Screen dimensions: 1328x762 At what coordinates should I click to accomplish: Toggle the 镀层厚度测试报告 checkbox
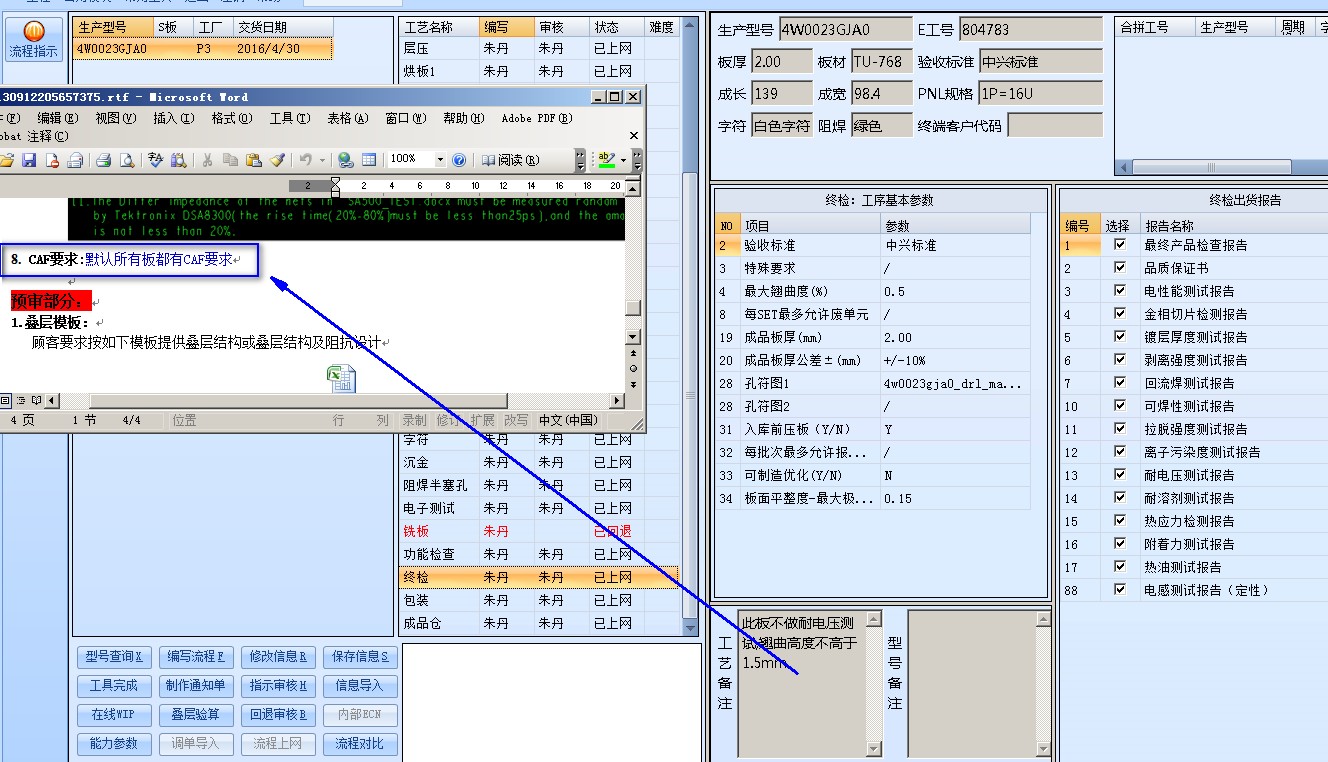1120,337
